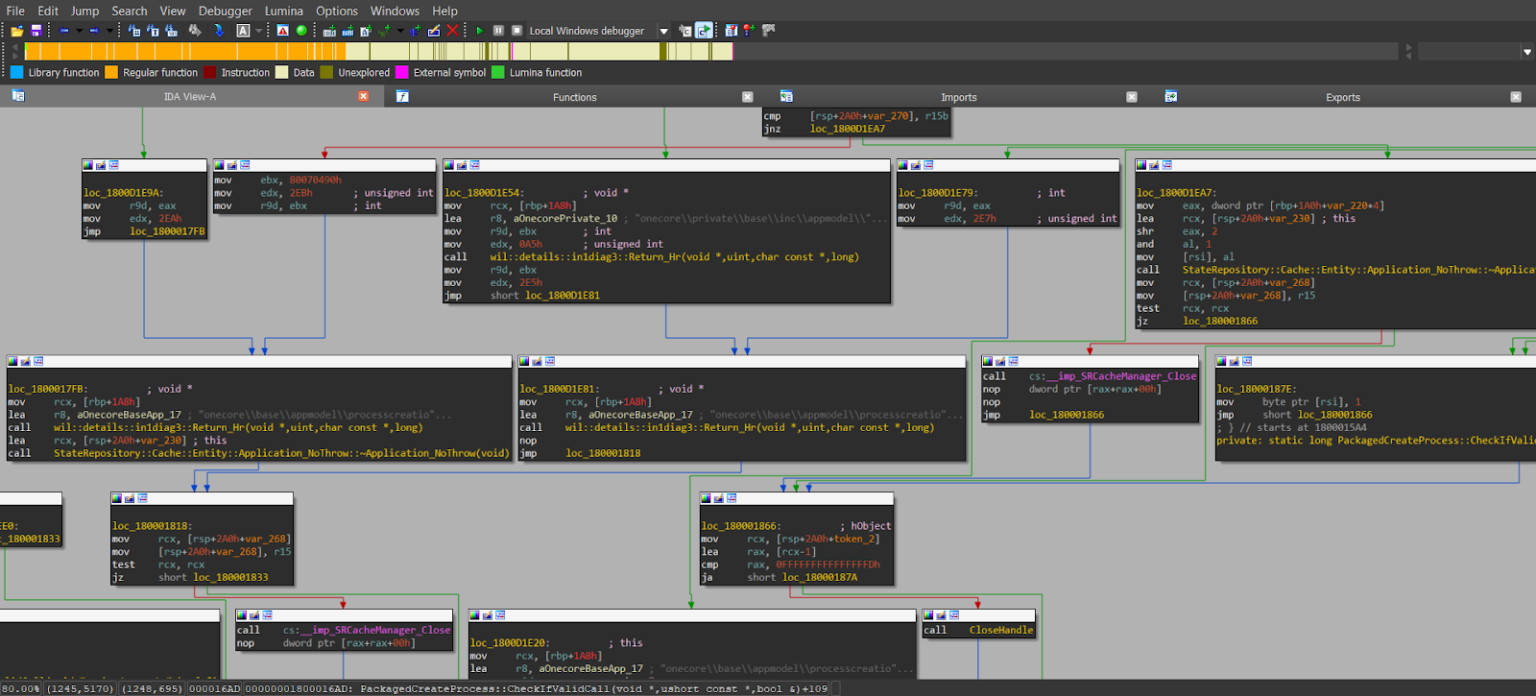Click the Imports window icon on its tab
Screen dimensions: 1536x696
click(x=787, y=96)
